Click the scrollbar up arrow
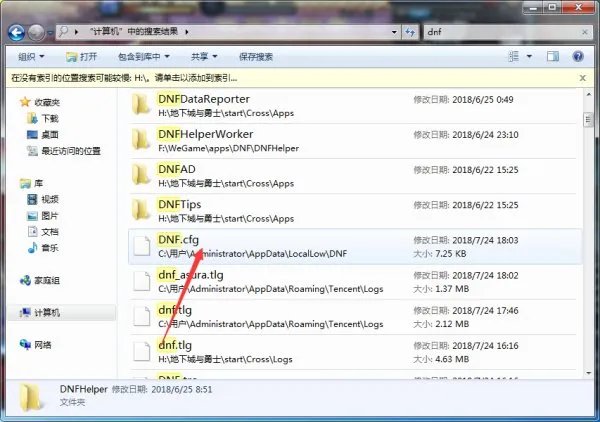This screenshot has height=422, width=600. pos(589,95)
